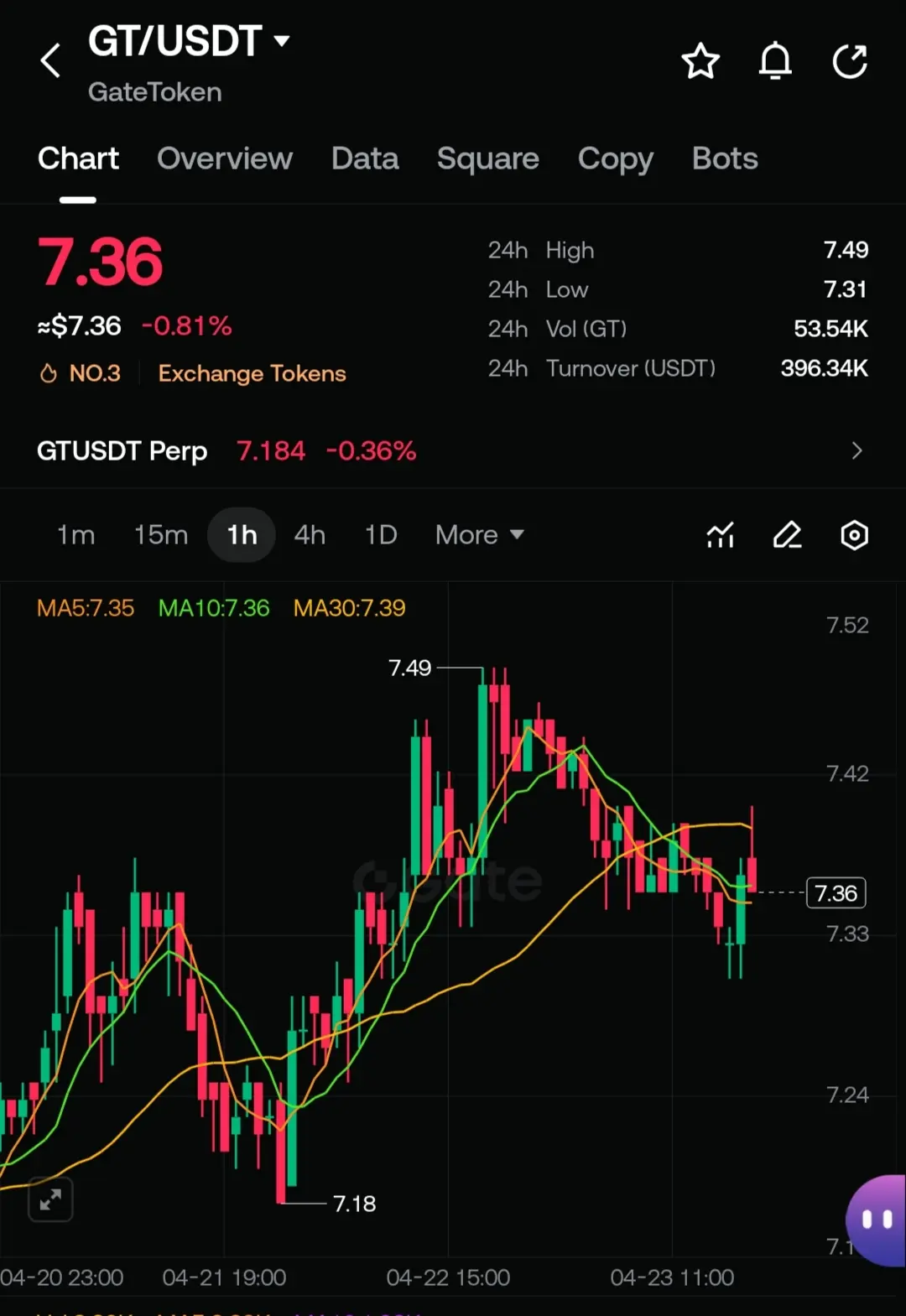
Task: Tap the 04-23 11:00 time axis label
Action: coord(672,1277)
